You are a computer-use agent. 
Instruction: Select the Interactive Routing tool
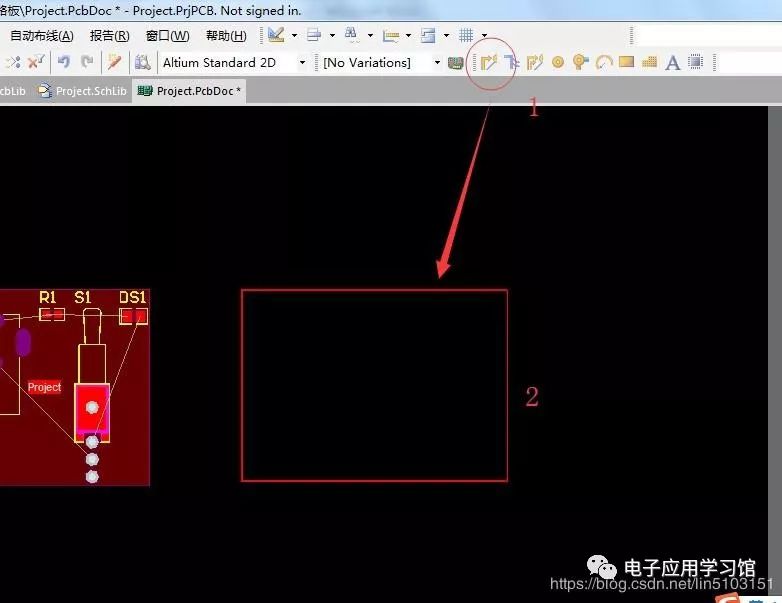pos(489,62)
